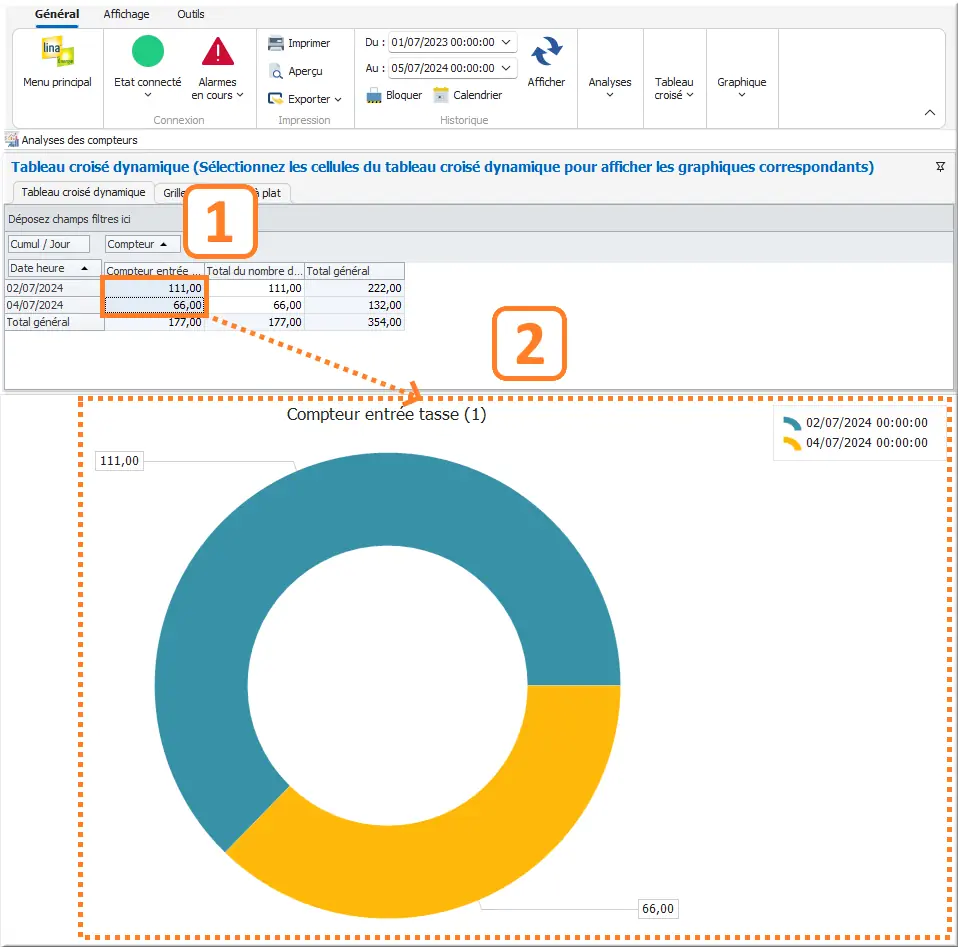Select the 222,00 cell
This screenshot has height=947, width=958.
pos(354,288)
